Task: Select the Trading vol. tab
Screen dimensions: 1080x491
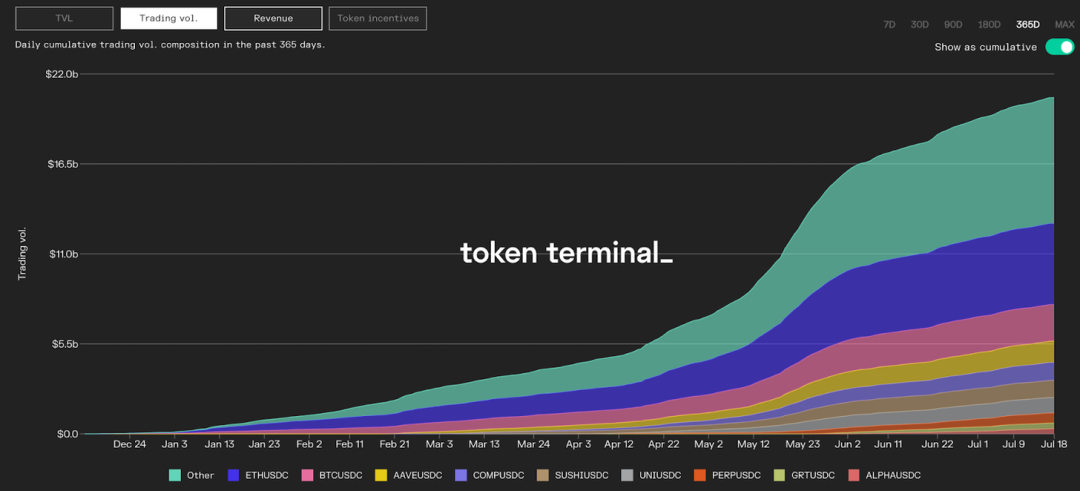Action: (169, 19)
